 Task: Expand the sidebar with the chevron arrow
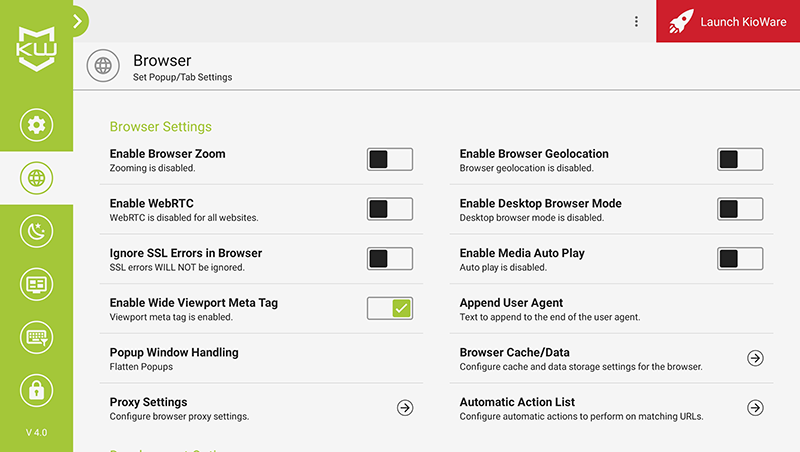[x=78, y=21]
